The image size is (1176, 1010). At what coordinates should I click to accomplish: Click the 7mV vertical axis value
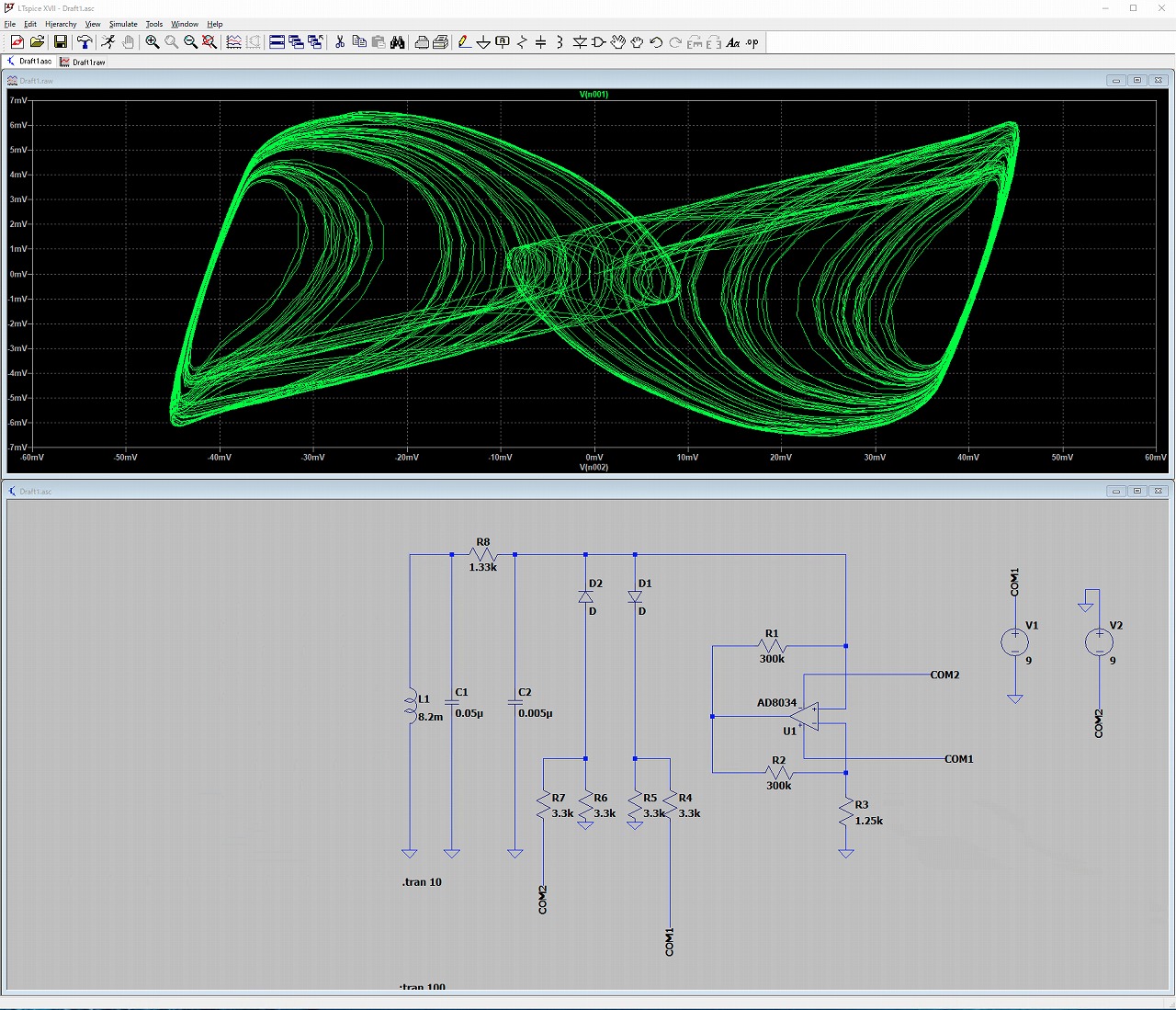point(18,100)
